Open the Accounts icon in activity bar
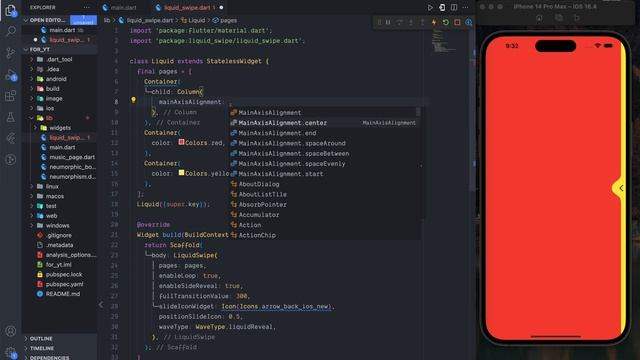Image resolution: width=640 pixels, height=360 pixels. click(11, 331)
